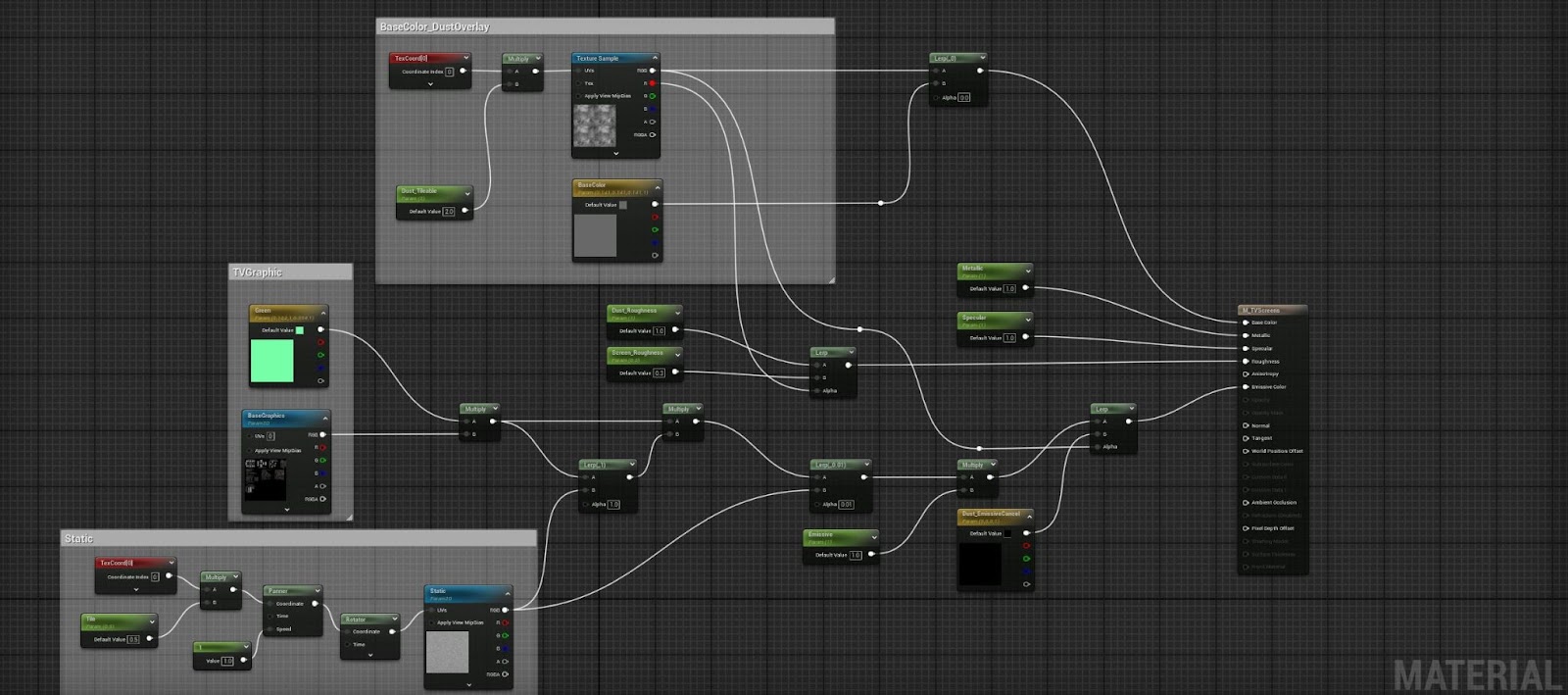Screen dimensions: 1568x695
Task: Click the Ambient Occlusion input pin
Action: (x=1246, y=502)
